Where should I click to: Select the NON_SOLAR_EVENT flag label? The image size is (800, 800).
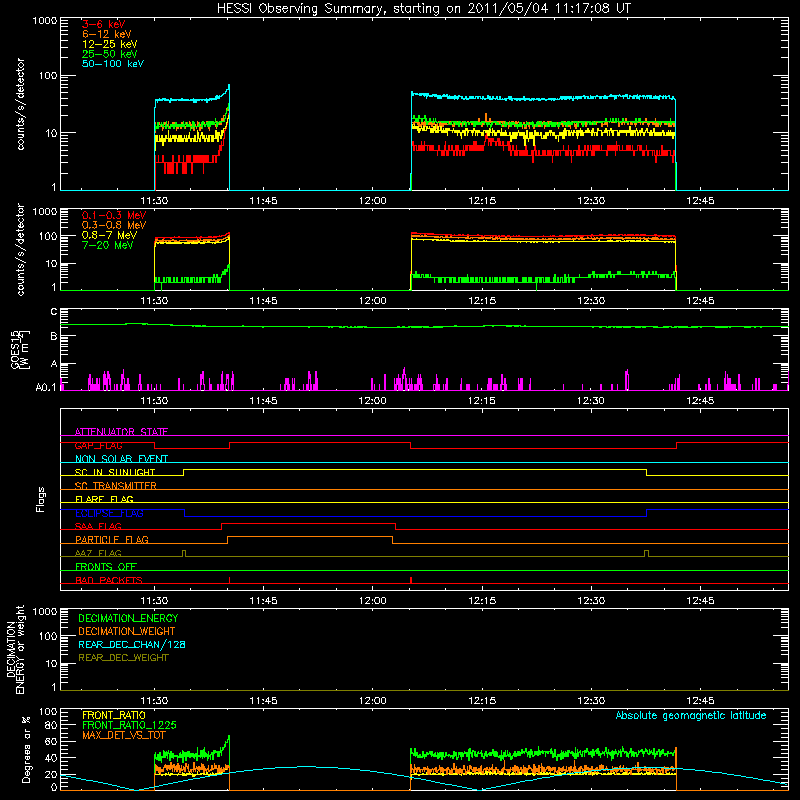point(121,459)
